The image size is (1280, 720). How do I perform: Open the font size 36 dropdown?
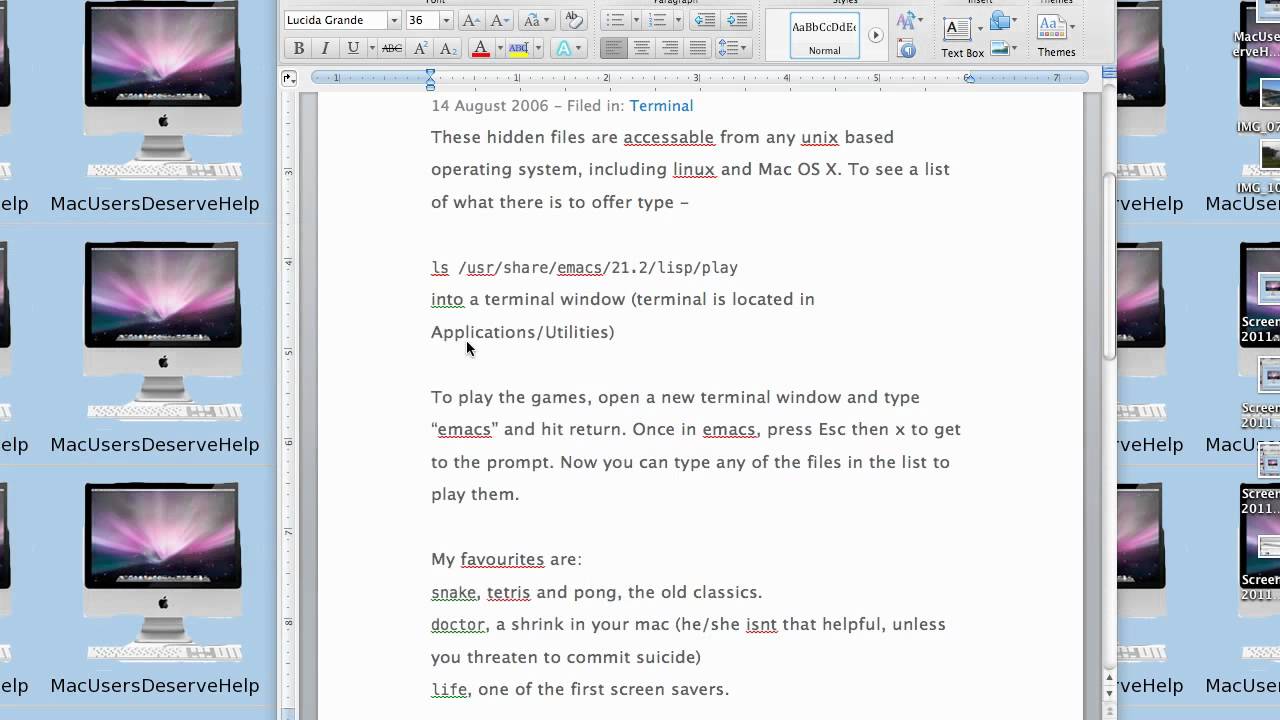tap(446, 20)
